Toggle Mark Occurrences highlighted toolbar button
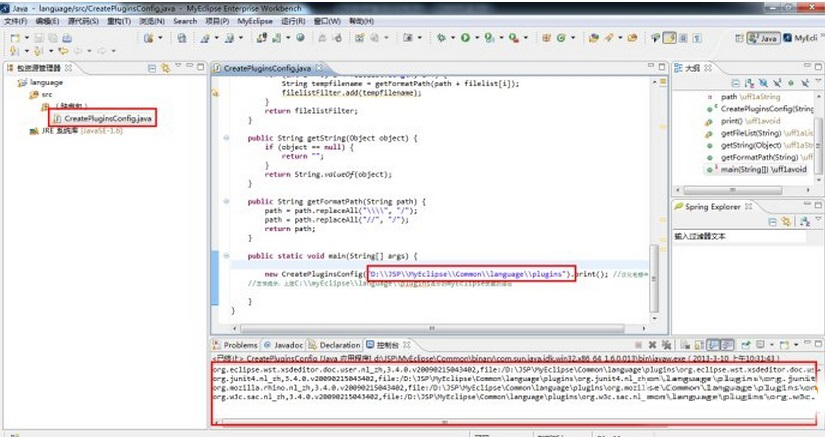This screenshot has width=825, height=437. (x=670, y=38)
